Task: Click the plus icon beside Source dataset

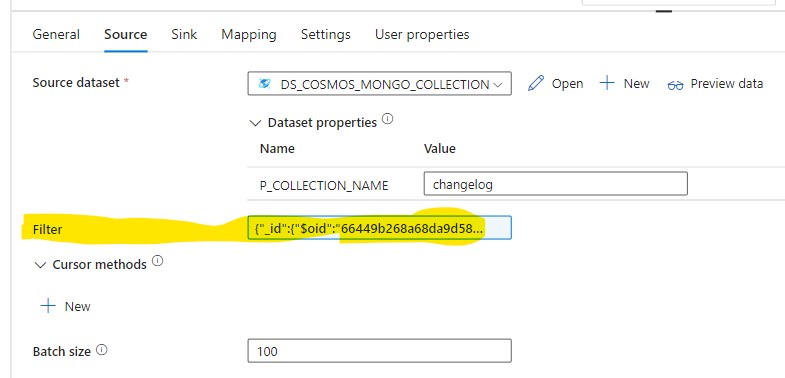Action: point(607,83)
